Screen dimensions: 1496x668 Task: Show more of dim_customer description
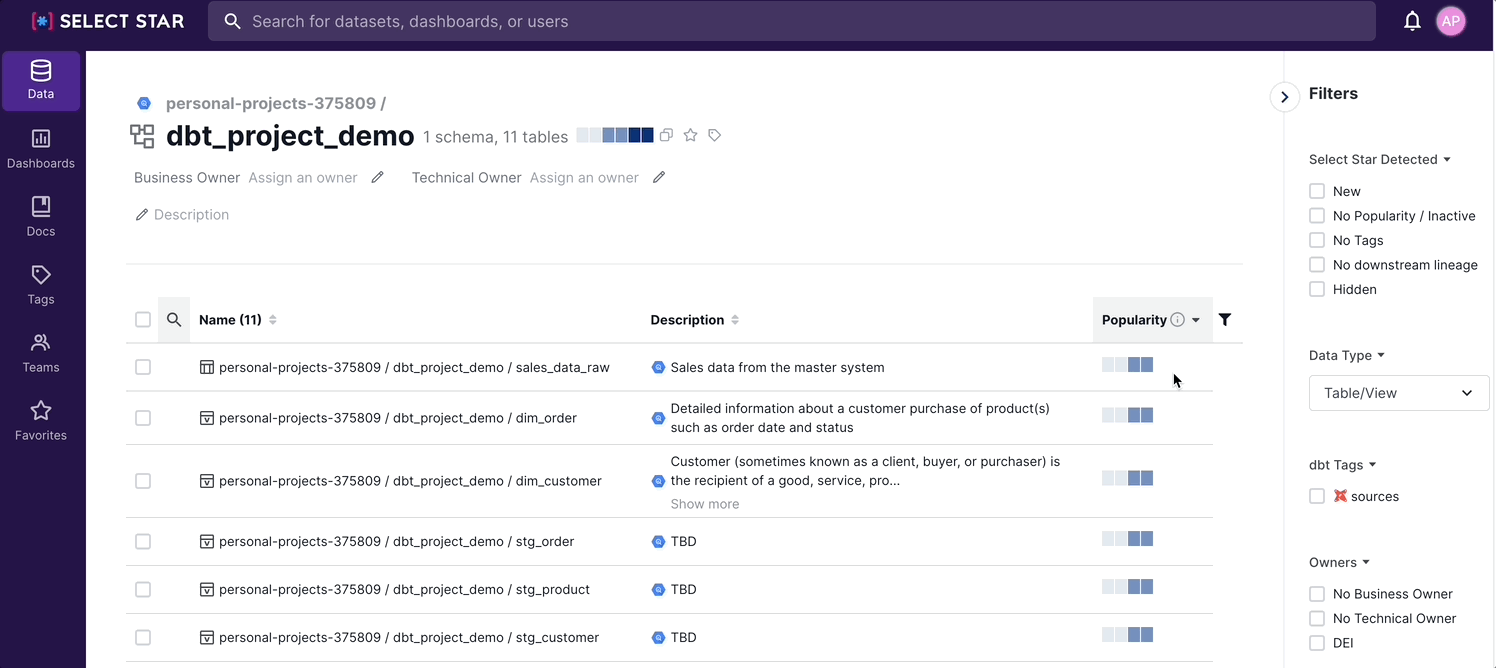705,504
